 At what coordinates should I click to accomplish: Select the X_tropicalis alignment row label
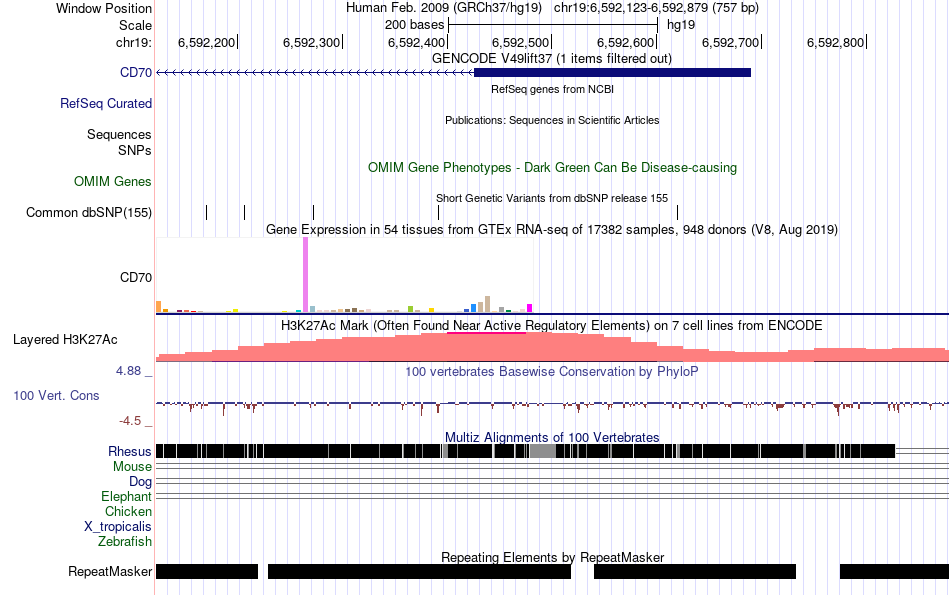tap(118, 527)
